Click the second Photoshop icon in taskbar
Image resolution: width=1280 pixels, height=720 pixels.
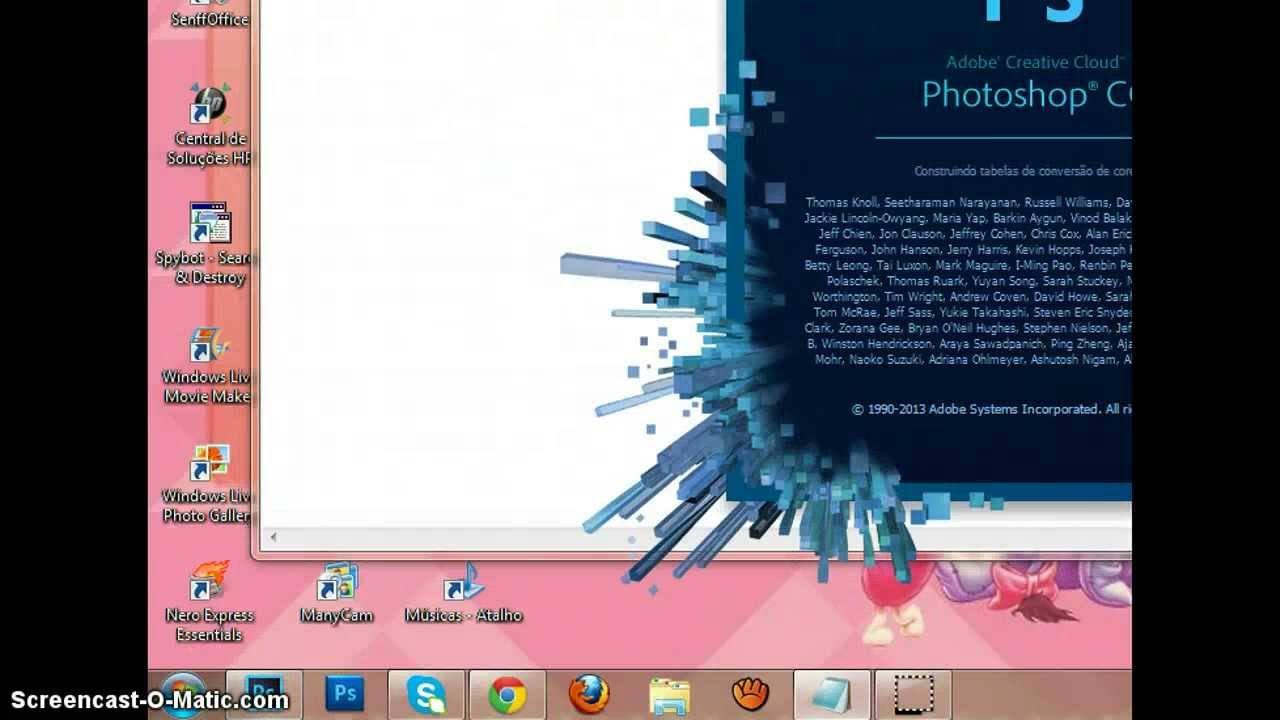coord(345,694)
